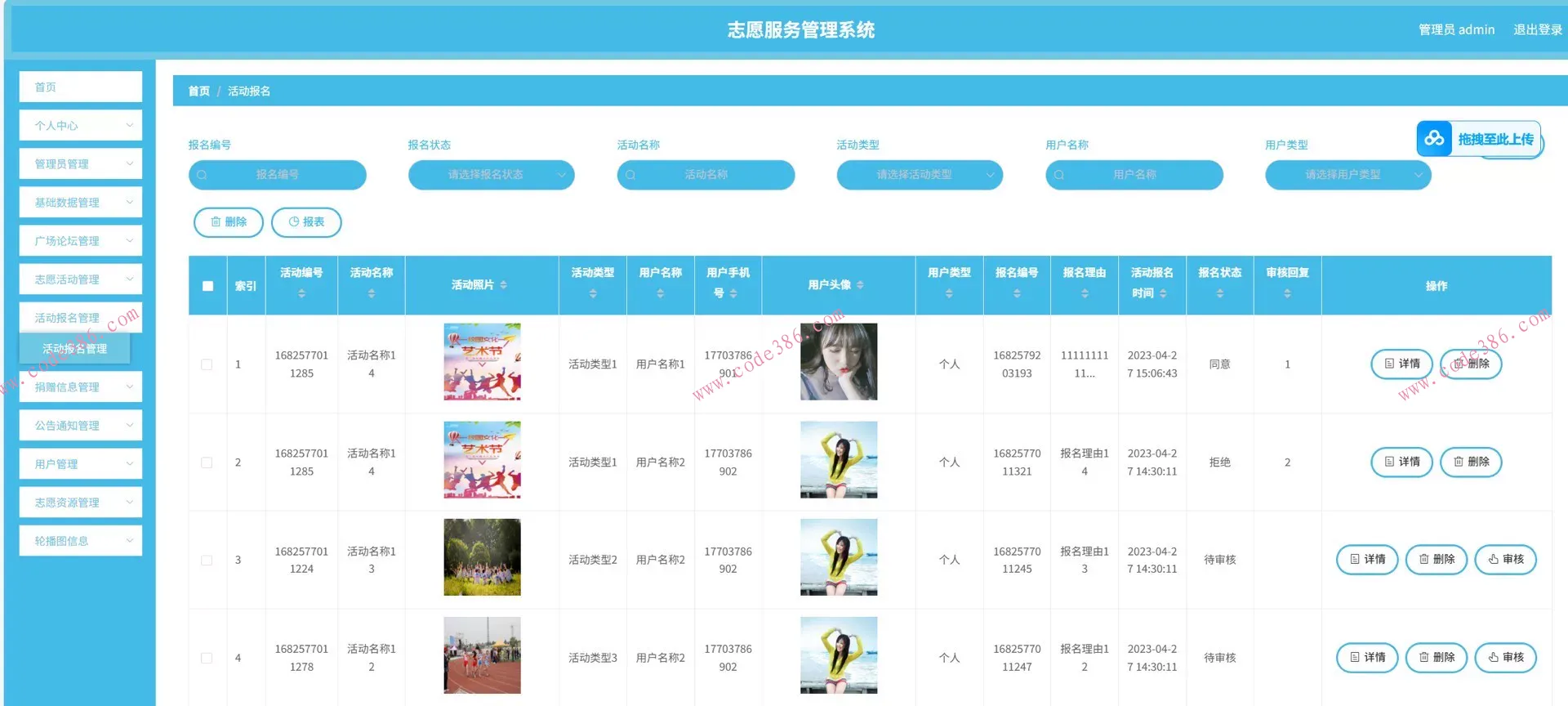Collapse 活动报名管理 parent menu
Image resolution: width=1568 pixels, height=706 pixels.
pos(81,317)
